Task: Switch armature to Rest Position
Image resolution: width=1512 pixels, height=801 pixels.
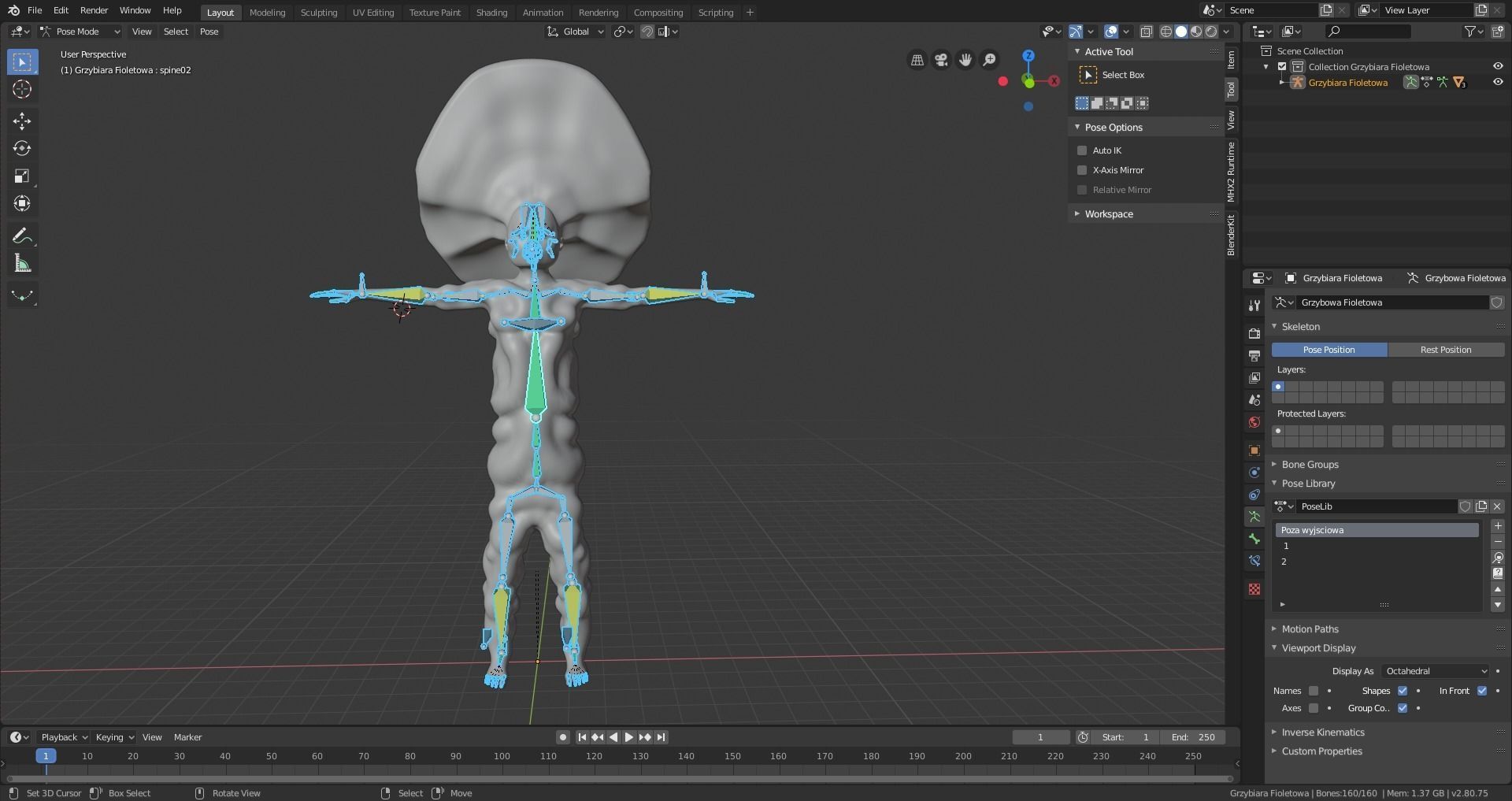Action: pyautogui.click(x=1446, y=350)
